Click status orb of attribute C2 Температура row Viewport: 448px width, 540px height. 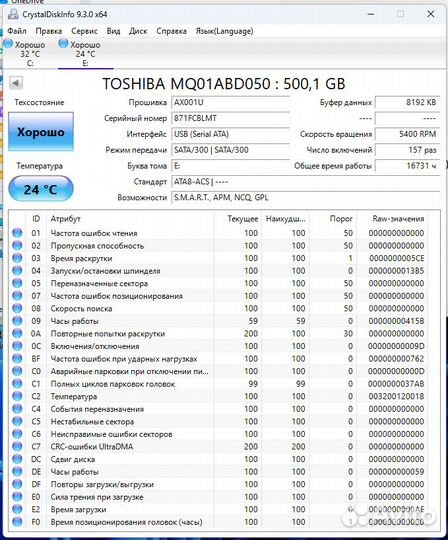tap(17, 396)
